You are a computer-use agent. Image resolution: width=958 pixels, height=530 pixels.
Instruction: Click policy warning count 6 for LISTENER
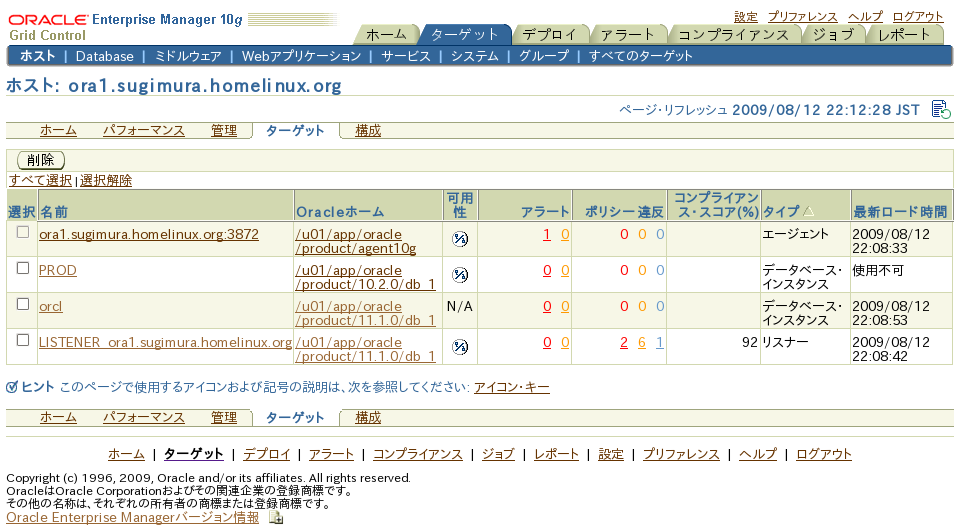pyautogui.click(x=642, y=342)
